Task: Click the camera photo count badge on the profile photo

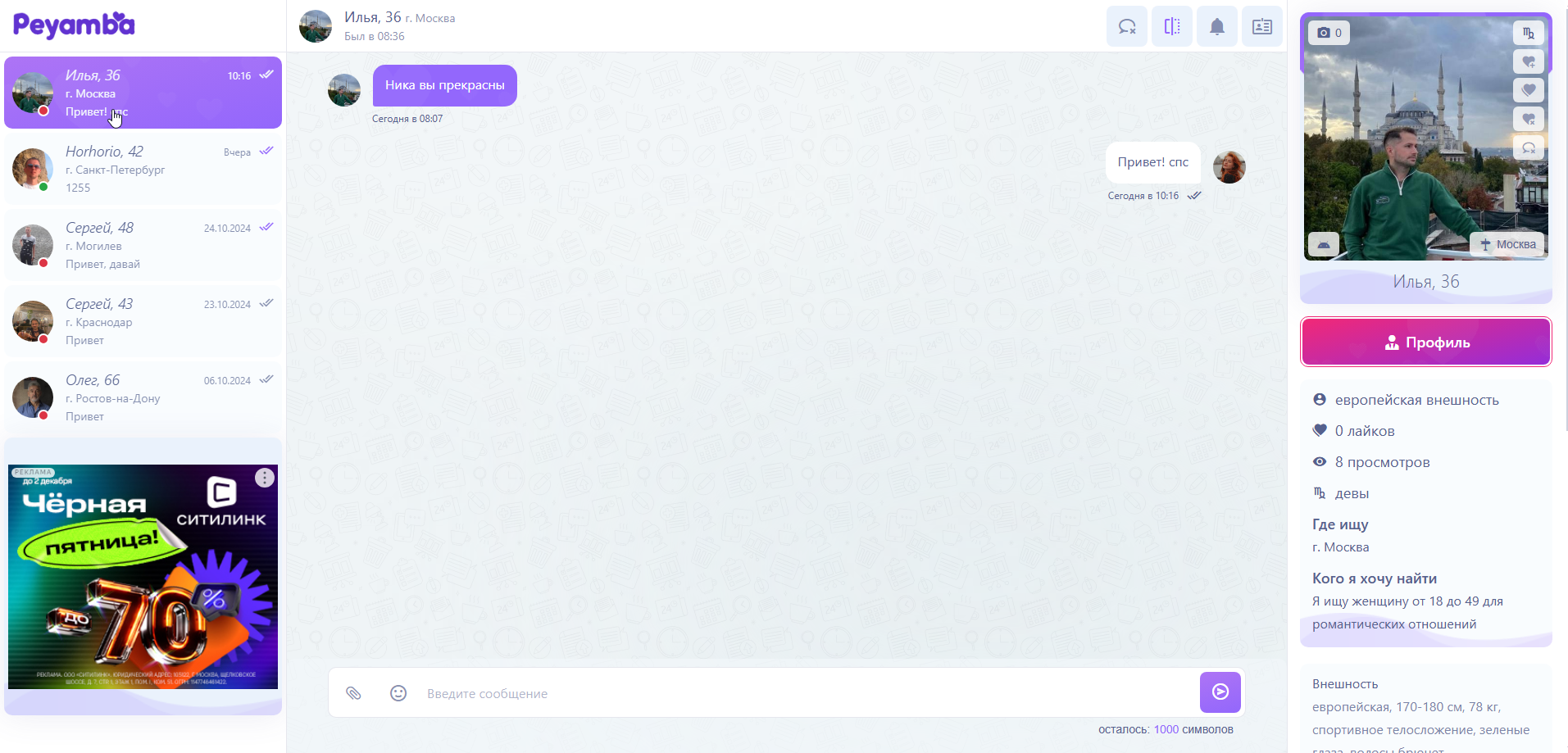Action: coord(1329,33)
